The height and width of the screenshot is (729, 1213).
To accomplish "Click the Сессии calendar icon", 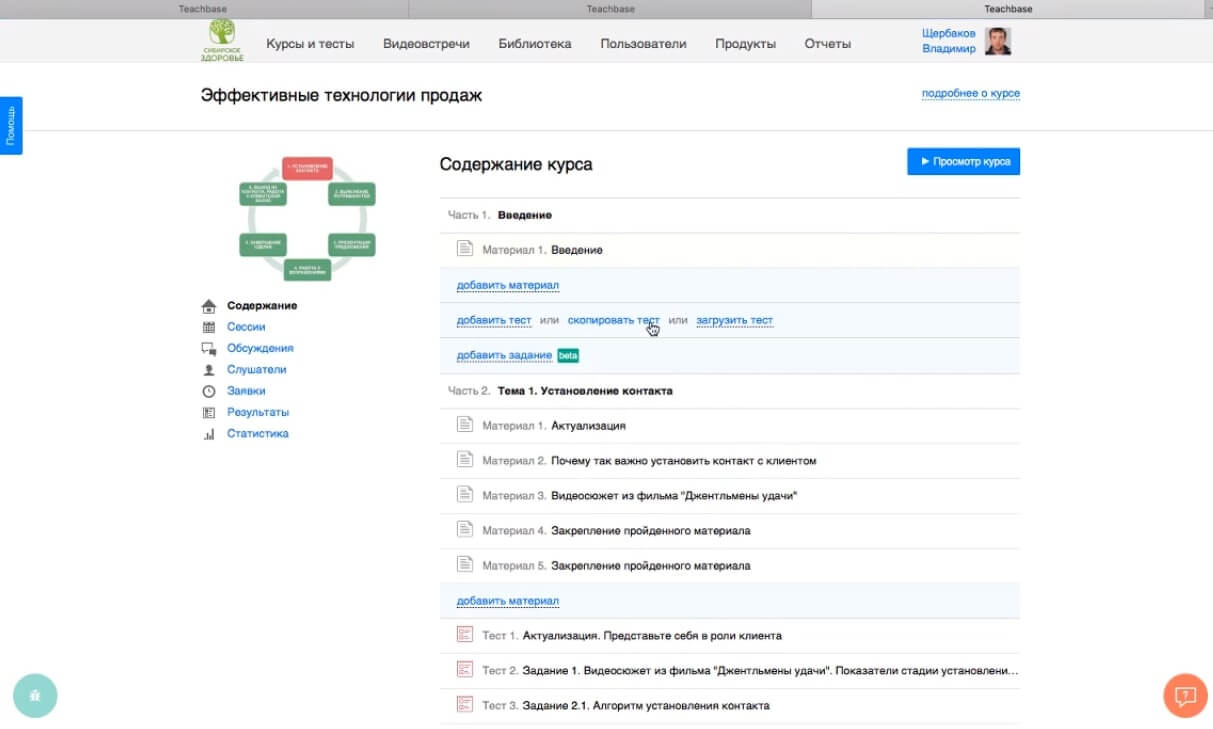I will 209,327.
